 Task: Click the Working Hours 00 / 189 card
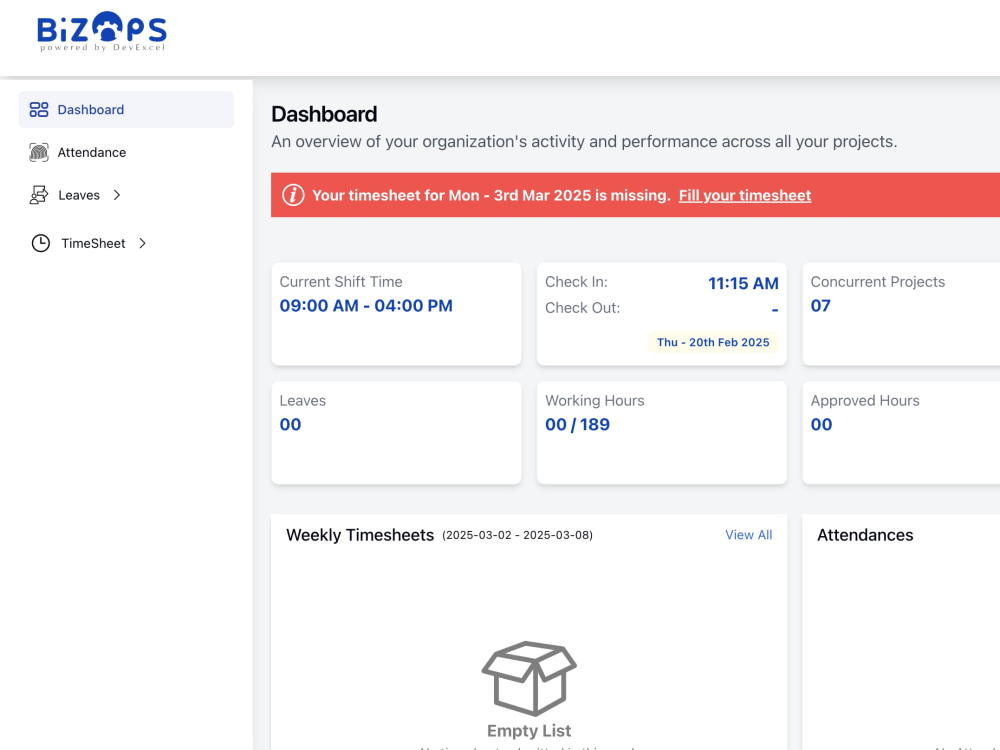[x=662, y=433]
